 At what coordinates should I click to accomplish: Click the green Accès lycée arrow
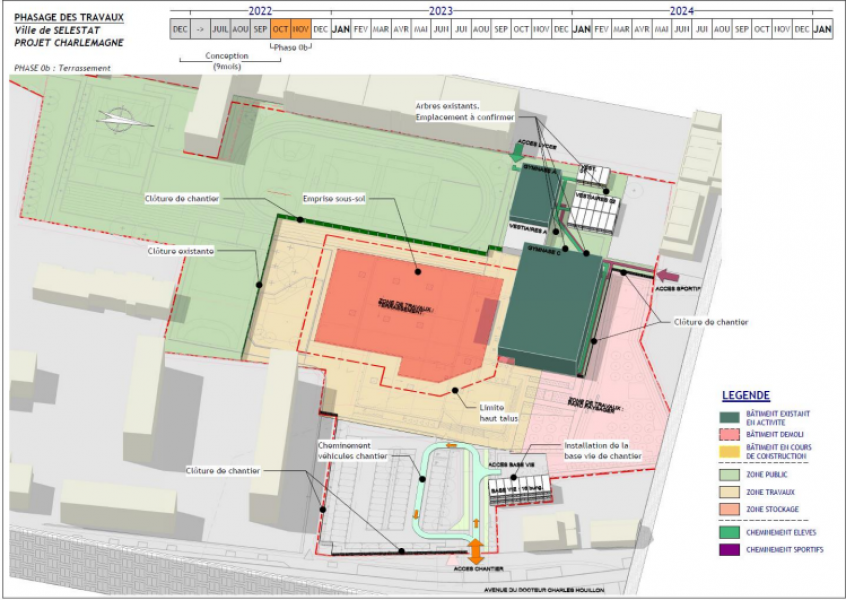click(x=518, y=153)
